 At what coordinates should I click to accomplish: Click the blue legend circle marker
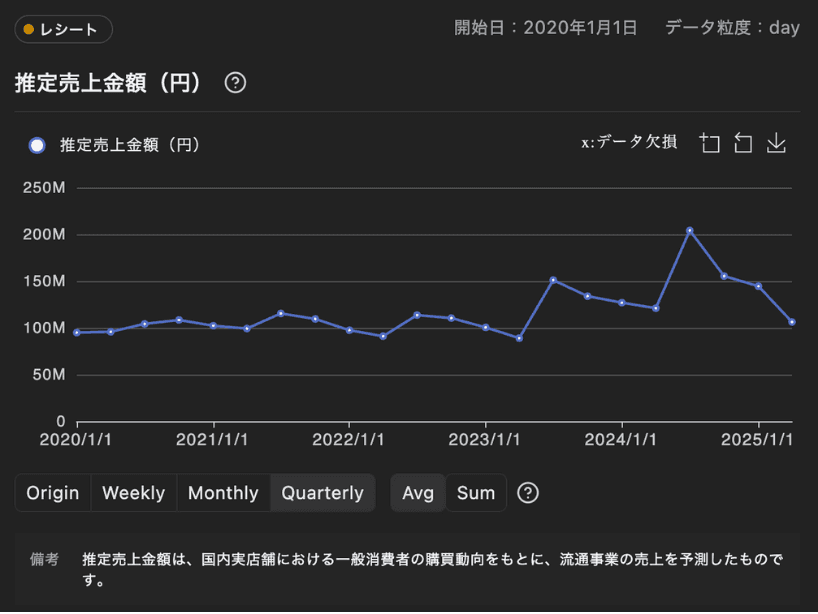[x=38, y=145]
